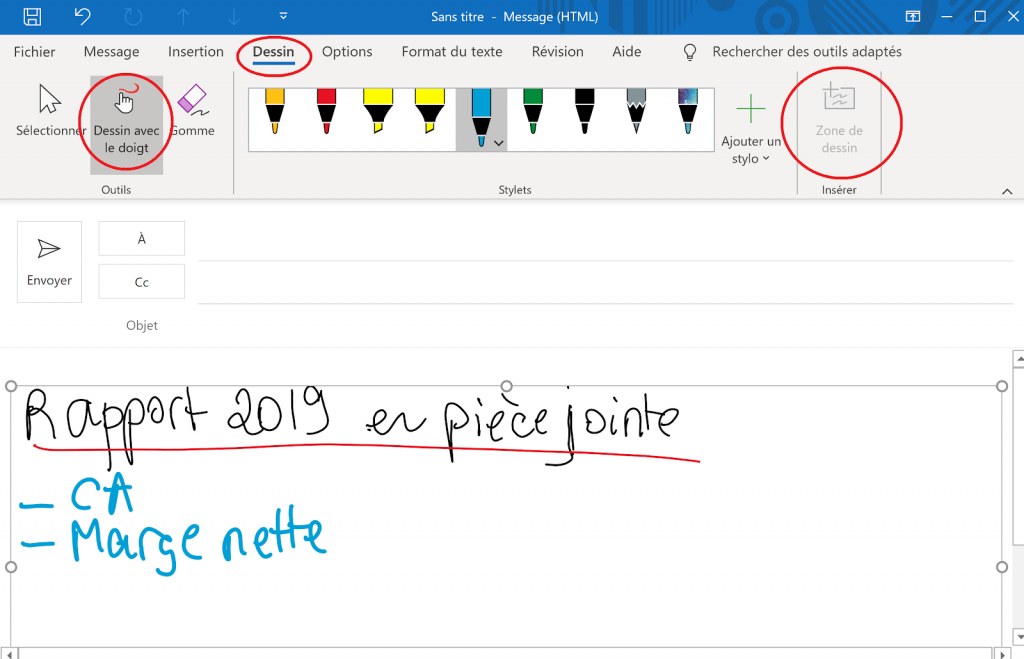The width and height of the screenshot is (1024, 659).
Task: Redo the last action
Action: pyautogui.click(x=133, y=16)
